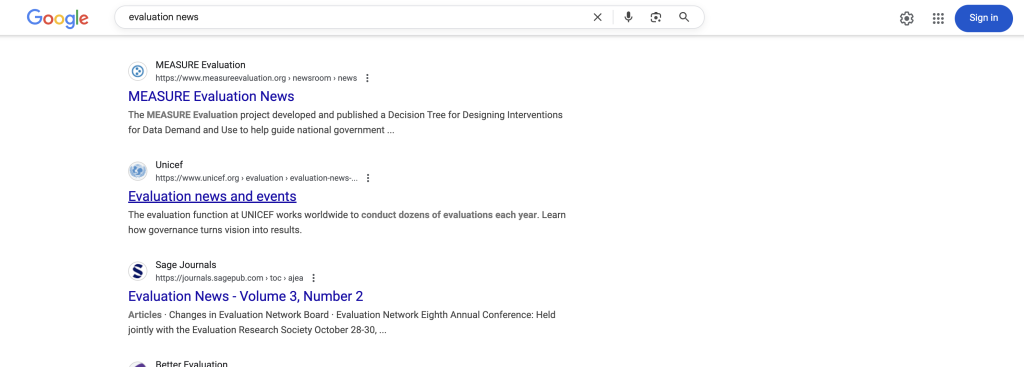Open more options for Sage Journals result
This screenshot has height=367, width=1024.
313,278
